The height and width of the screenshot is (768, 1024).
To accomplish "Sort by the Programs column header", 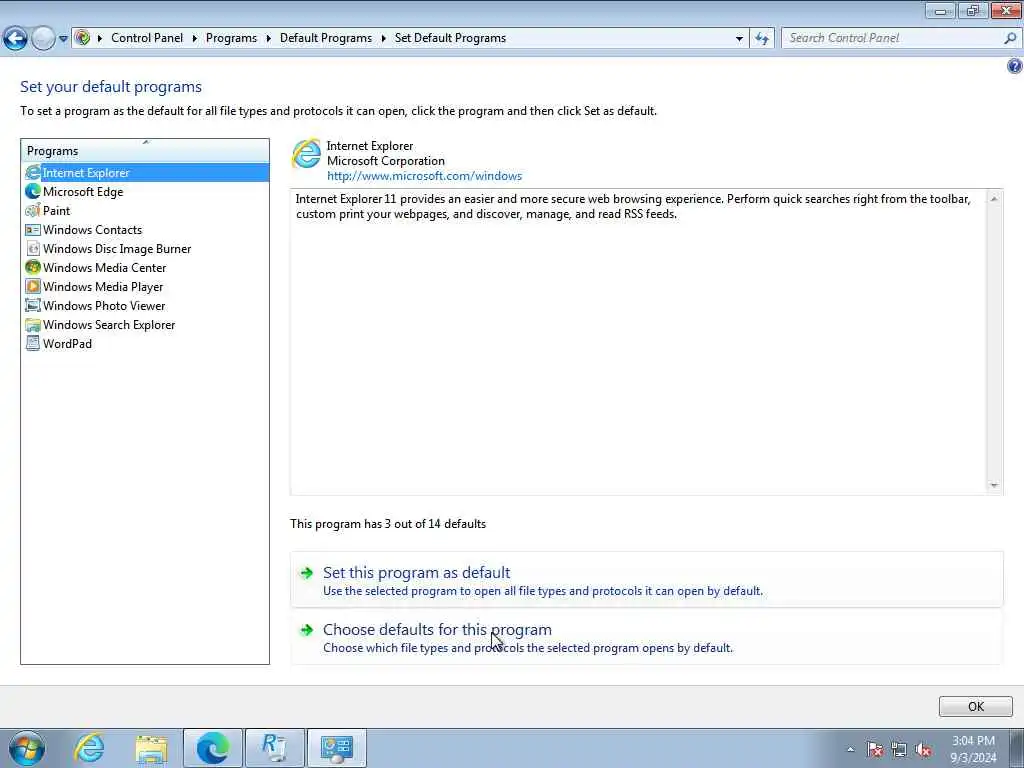I will click(x=145, y=151).
